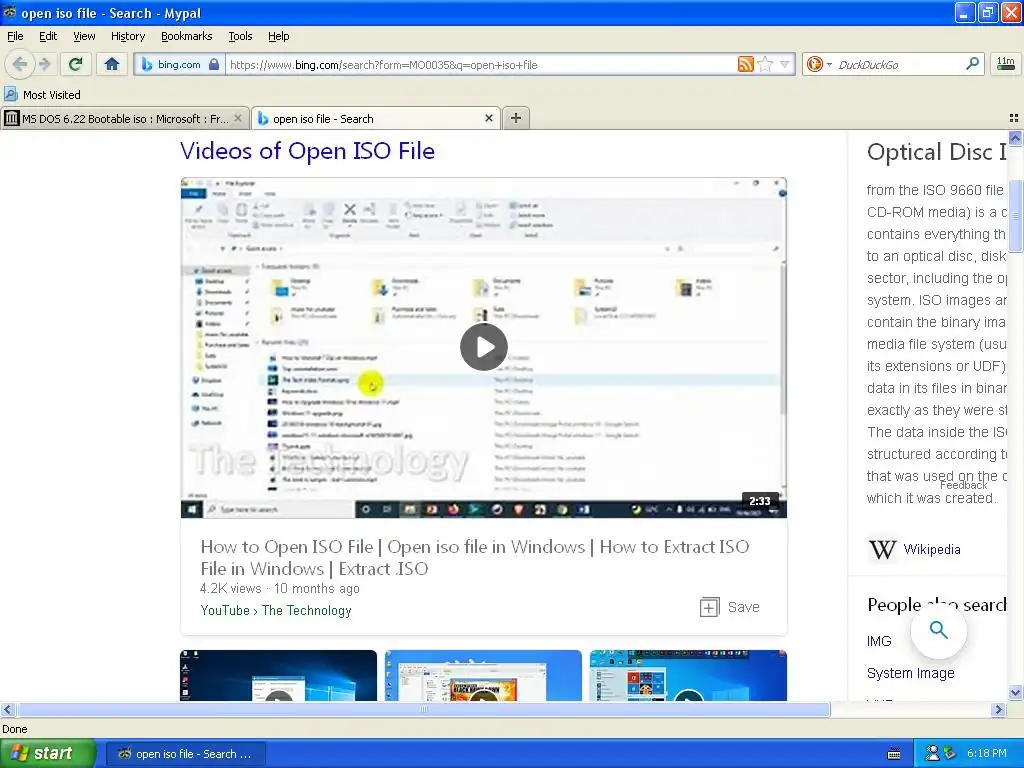Reload the page with the refresh icon
The height and width of the screenshot is (768, 1024).
tap(75, 64)
